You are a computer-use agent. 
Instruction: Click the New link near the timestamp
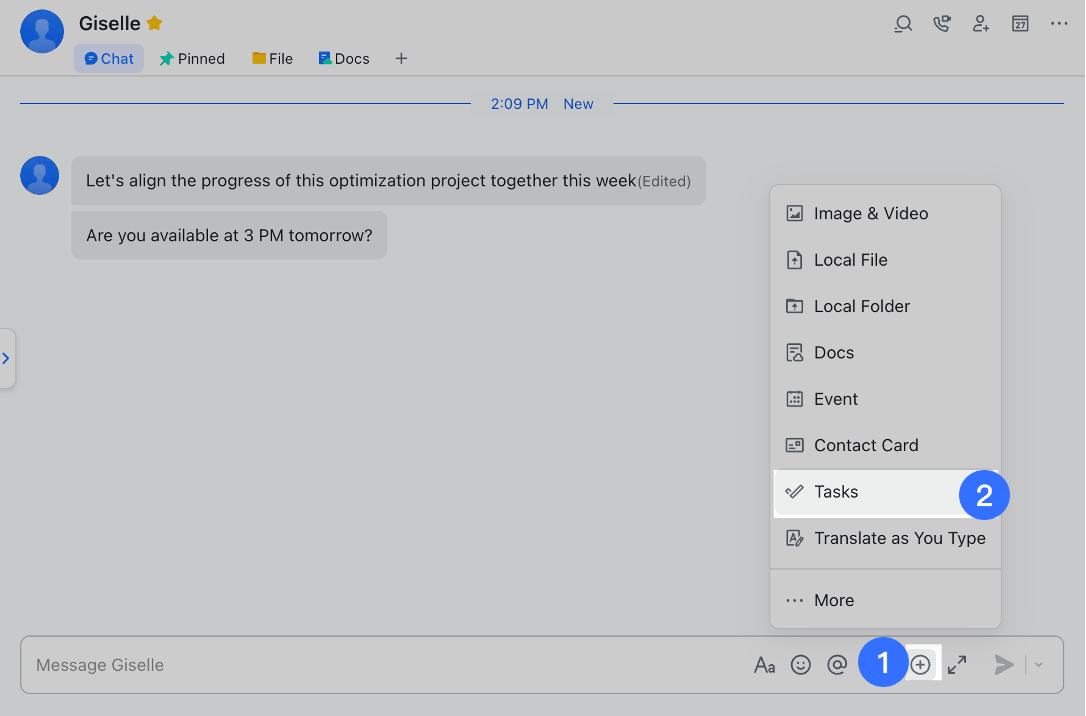tap(578, 103)
